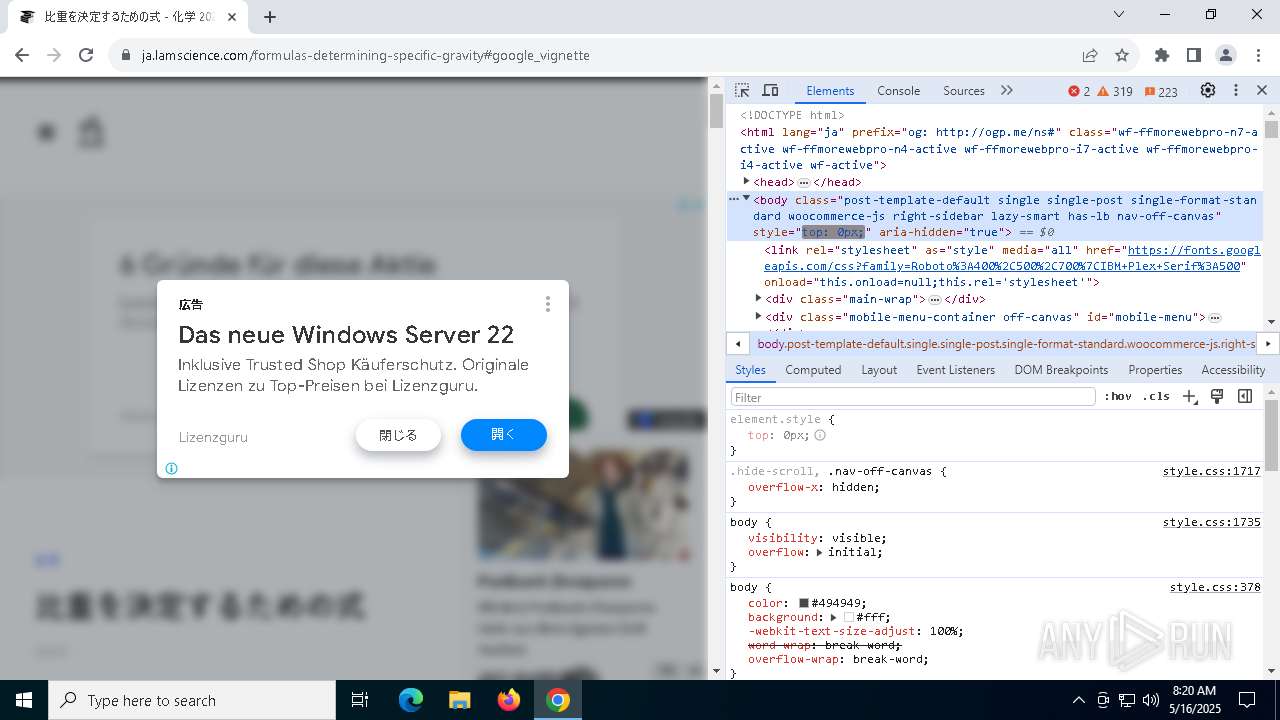Viewport: 1280px width, 720px height.
Task: Expand the mobile-menu-container div node
Action: click(x=758, y=316)
